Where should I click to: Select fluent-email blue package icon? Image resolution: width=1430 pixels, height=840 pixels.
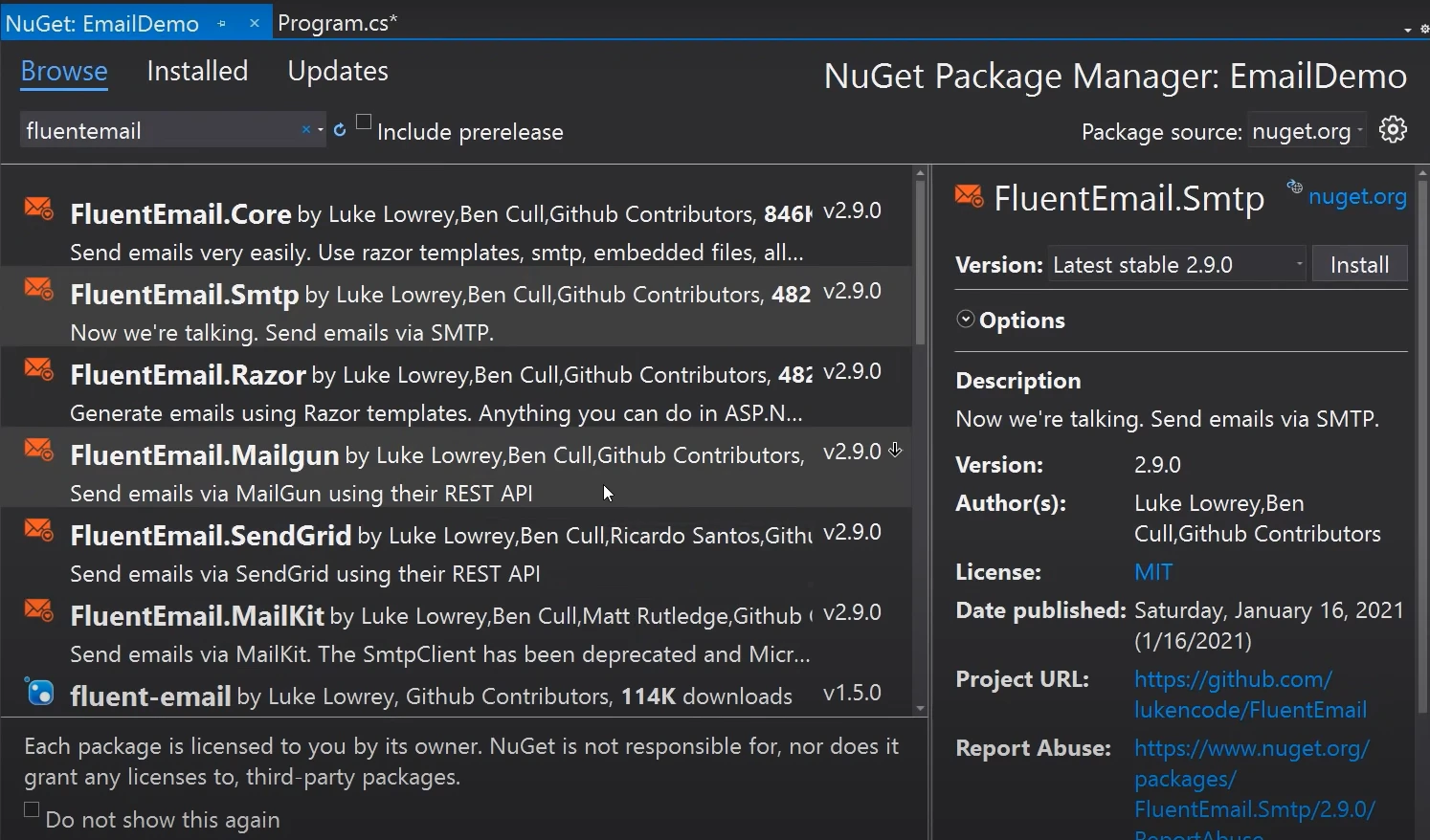pyautogui.click(x=39, y=691)
